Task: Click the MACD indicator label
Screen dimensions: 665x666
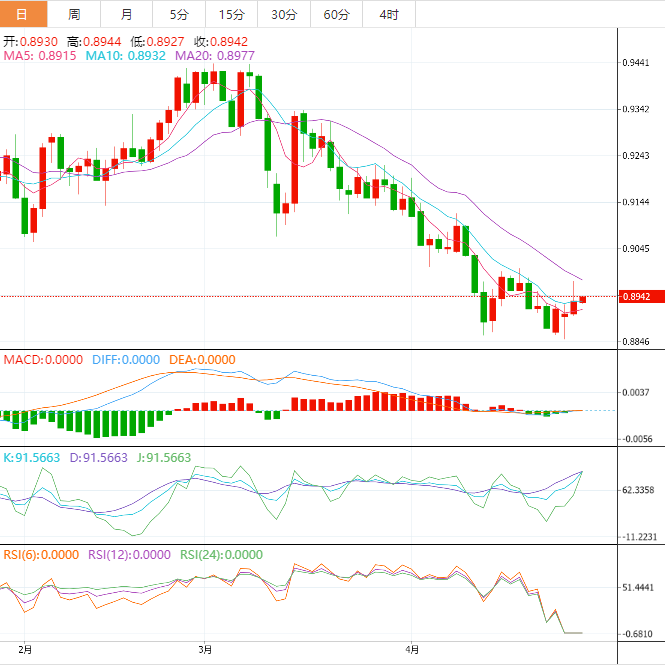Action: (44, 360)
